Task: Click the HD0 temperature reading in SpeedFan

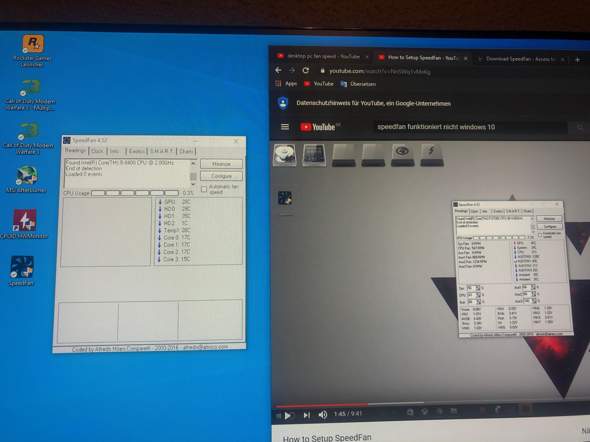Action: pos(175,209)
